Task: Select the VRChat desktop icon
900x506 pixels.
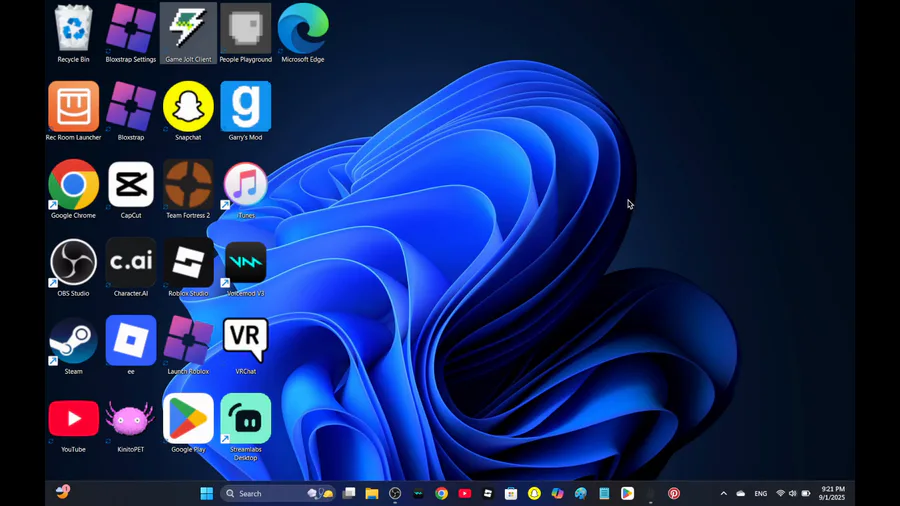Action: (246, 345)
